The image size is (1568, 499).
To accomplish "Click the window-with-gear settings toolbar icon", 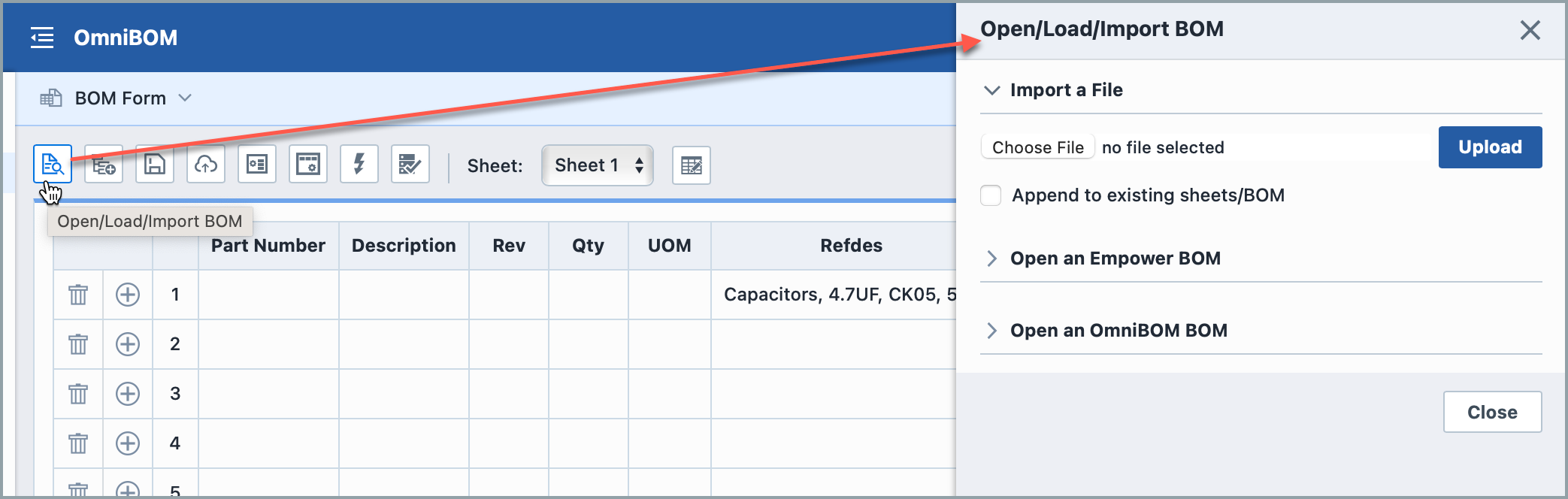I will click(308, 164).
